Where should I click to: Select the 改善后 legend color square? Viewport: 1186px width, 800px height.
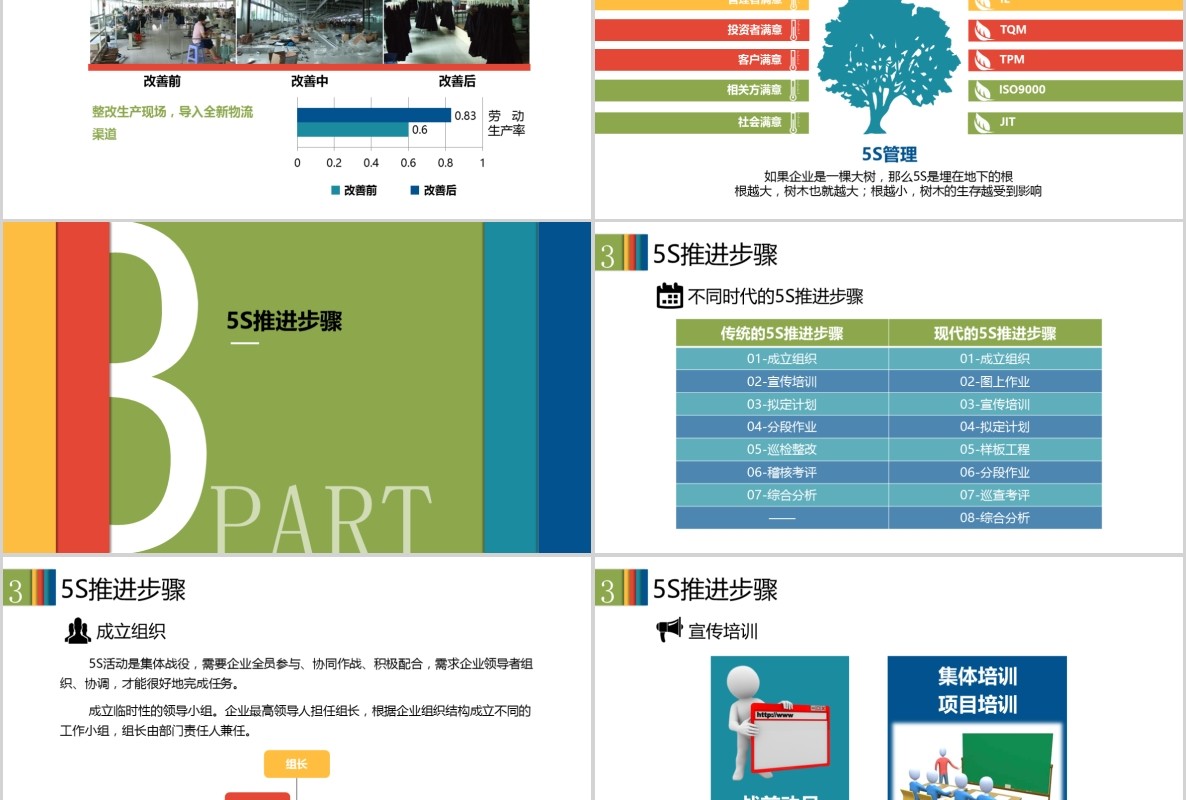point(414,191)
